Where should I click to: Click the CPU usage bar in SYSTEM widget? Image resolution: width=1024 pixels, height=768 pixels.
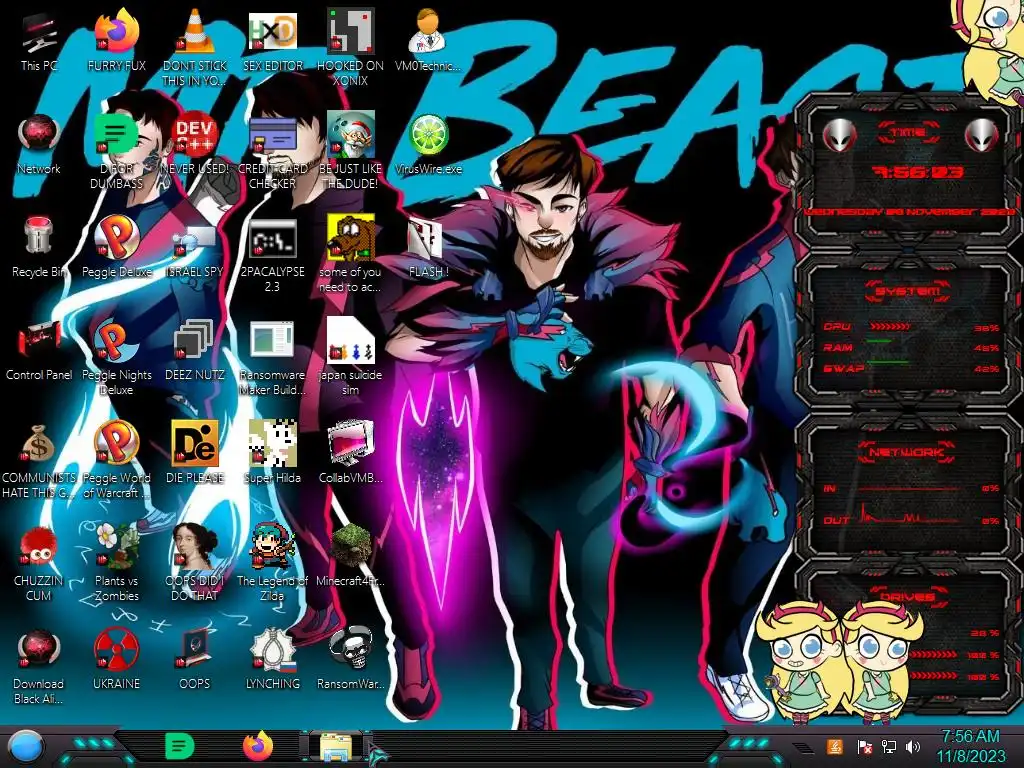coord(890,326)
